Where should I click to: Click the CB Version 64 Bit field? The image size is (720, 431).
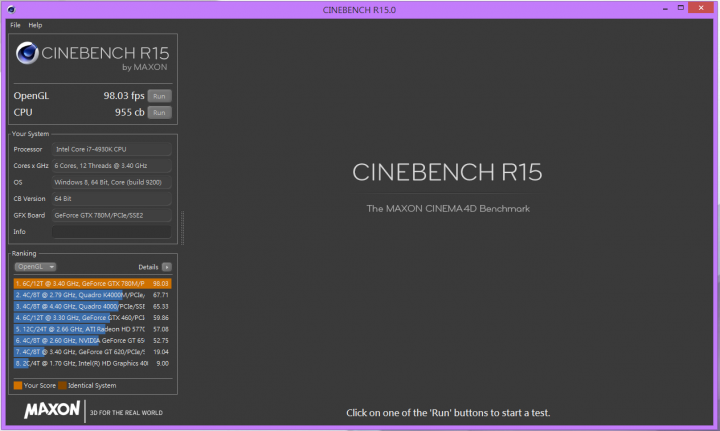tap(112, 199)
